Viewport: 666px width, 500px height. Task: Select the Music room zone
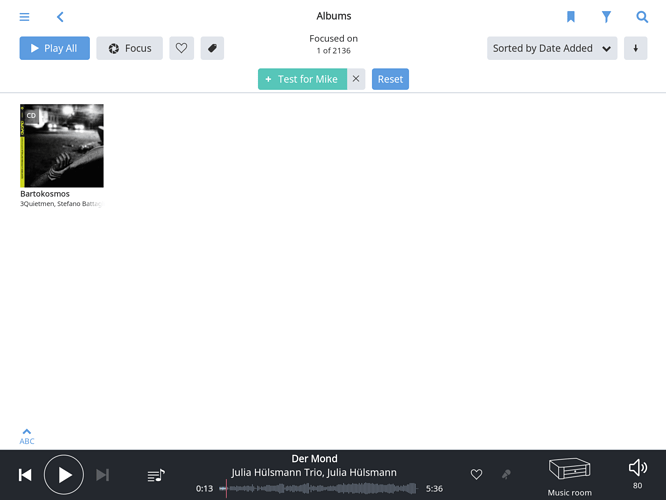click(569, 477)
